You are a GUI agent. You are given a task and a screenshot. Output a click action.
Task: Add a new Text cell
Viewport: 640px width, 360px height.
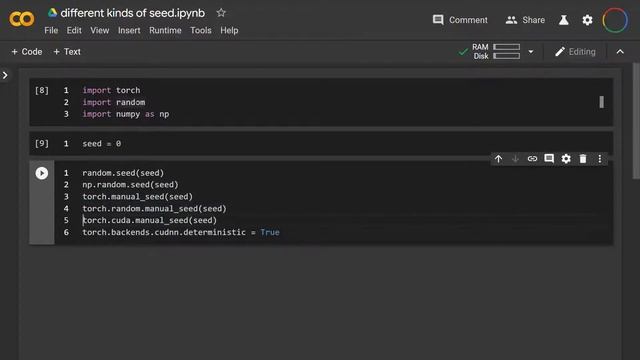click(67, 51)
